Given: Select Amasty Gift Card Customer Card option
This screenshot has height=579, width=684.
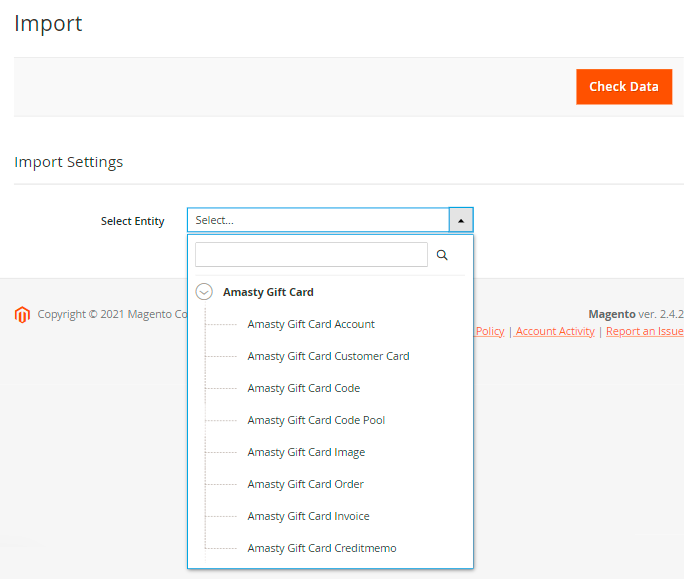Looking at the screenshot, I should coord(328,356).
